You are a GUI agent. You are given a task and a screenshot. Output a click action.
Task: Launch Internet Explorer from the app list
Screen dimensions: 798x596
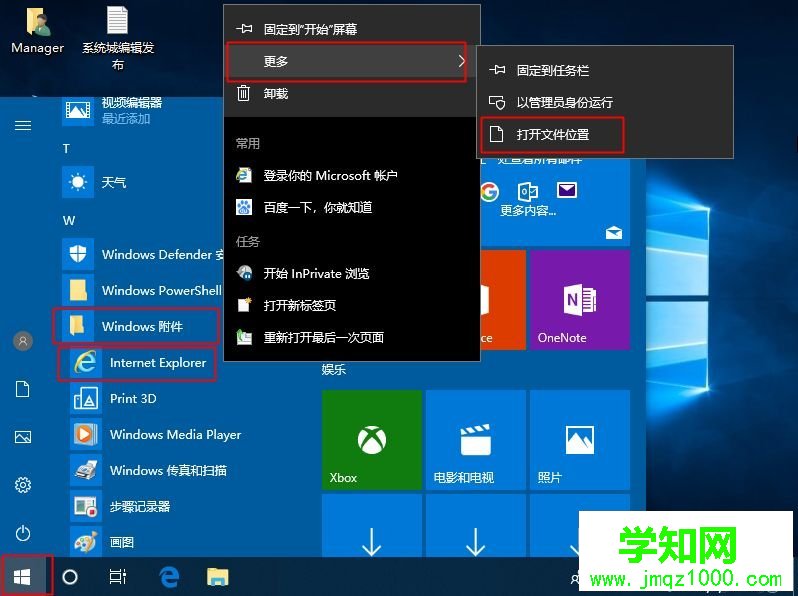coord(137,362)
